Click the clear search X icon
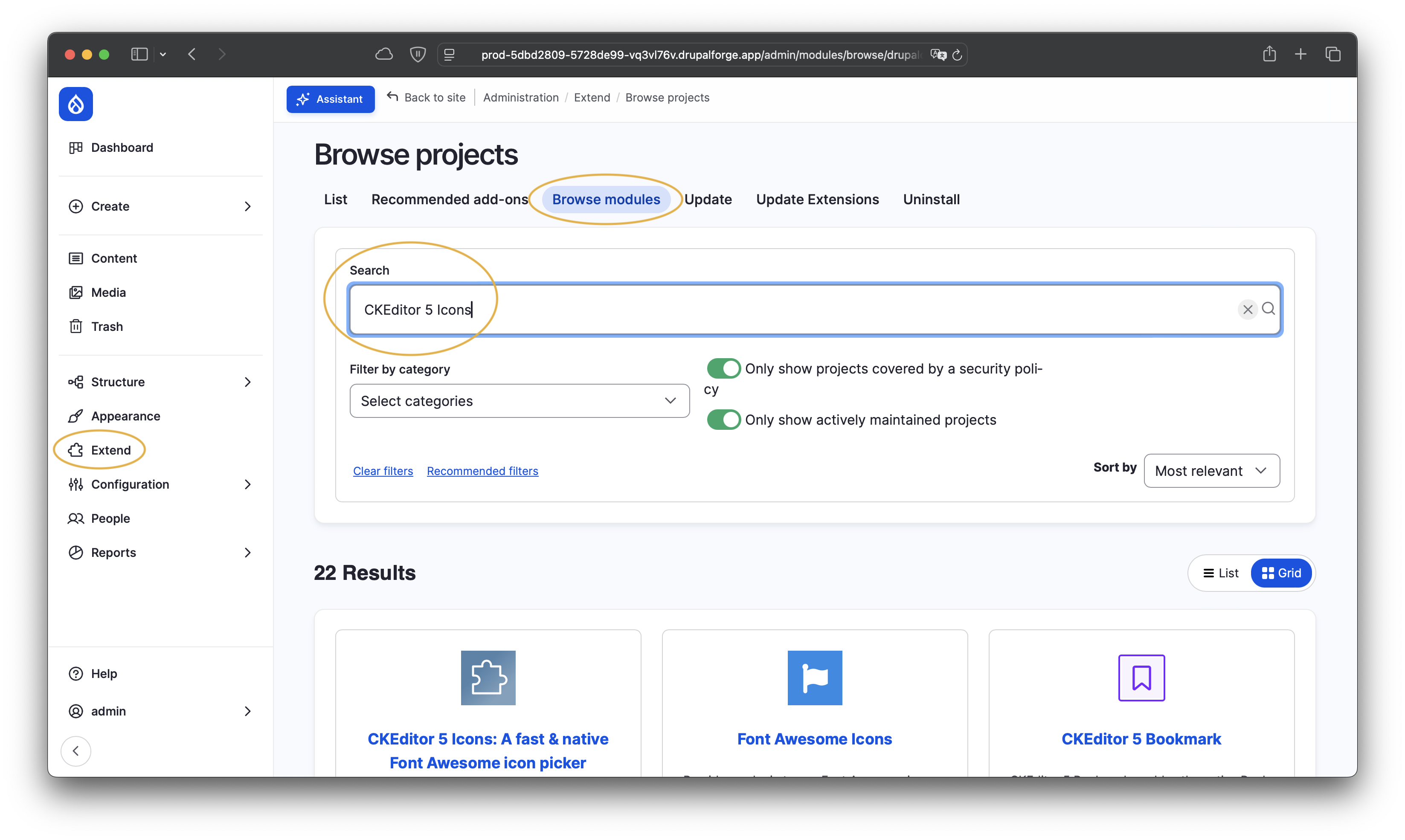Screen dimensions: 1405x840 point(1247,309)
